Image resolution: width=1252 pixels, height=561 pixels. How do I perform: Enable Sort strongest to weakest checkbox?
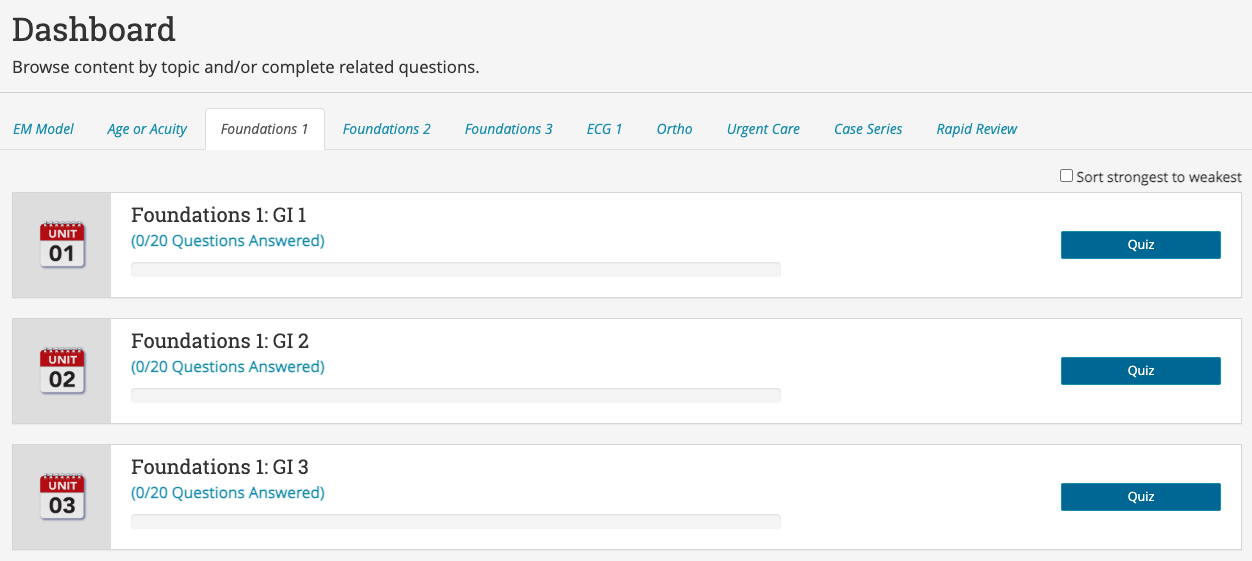(1066, 176)
